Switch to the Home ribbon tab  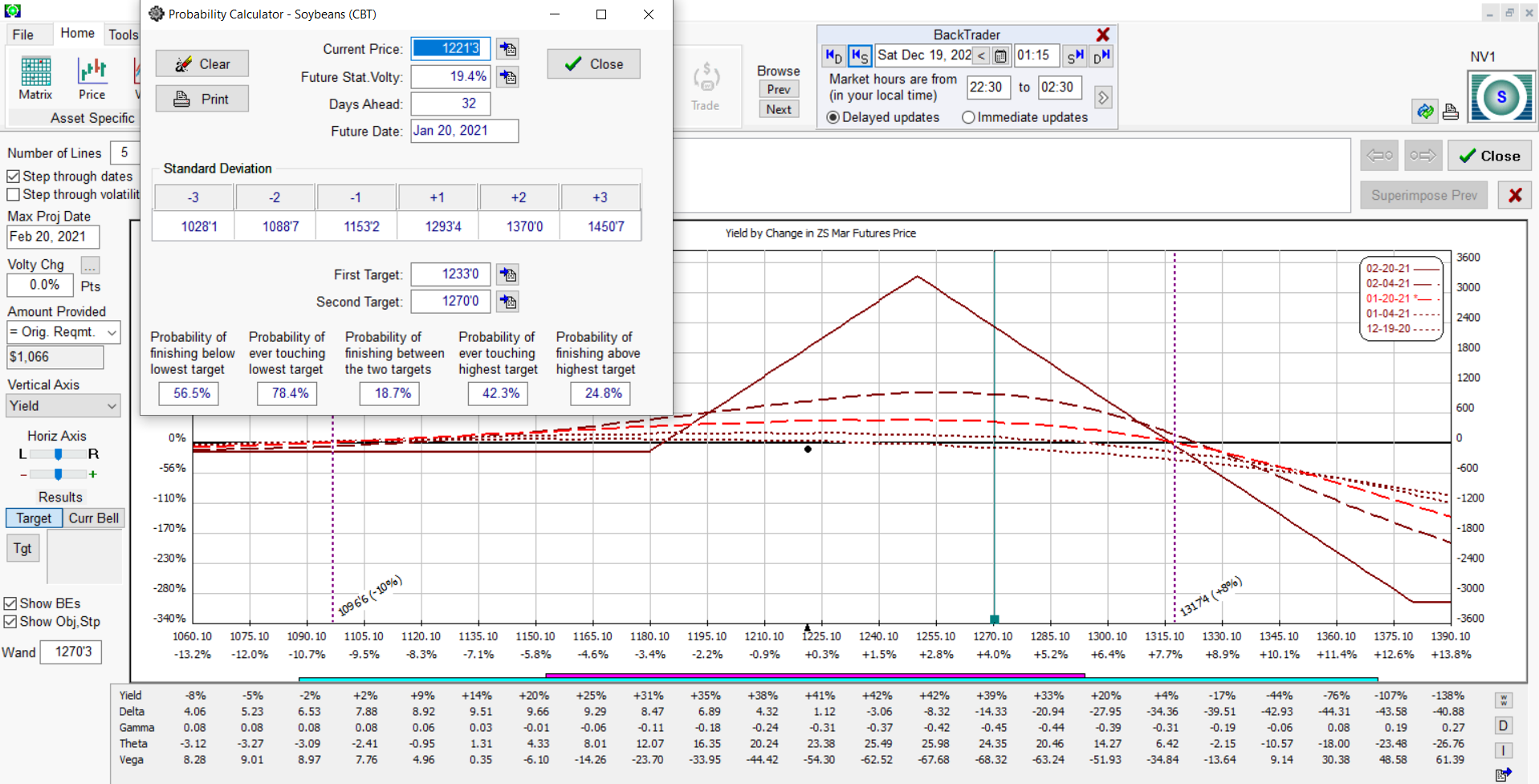point(77,33)
